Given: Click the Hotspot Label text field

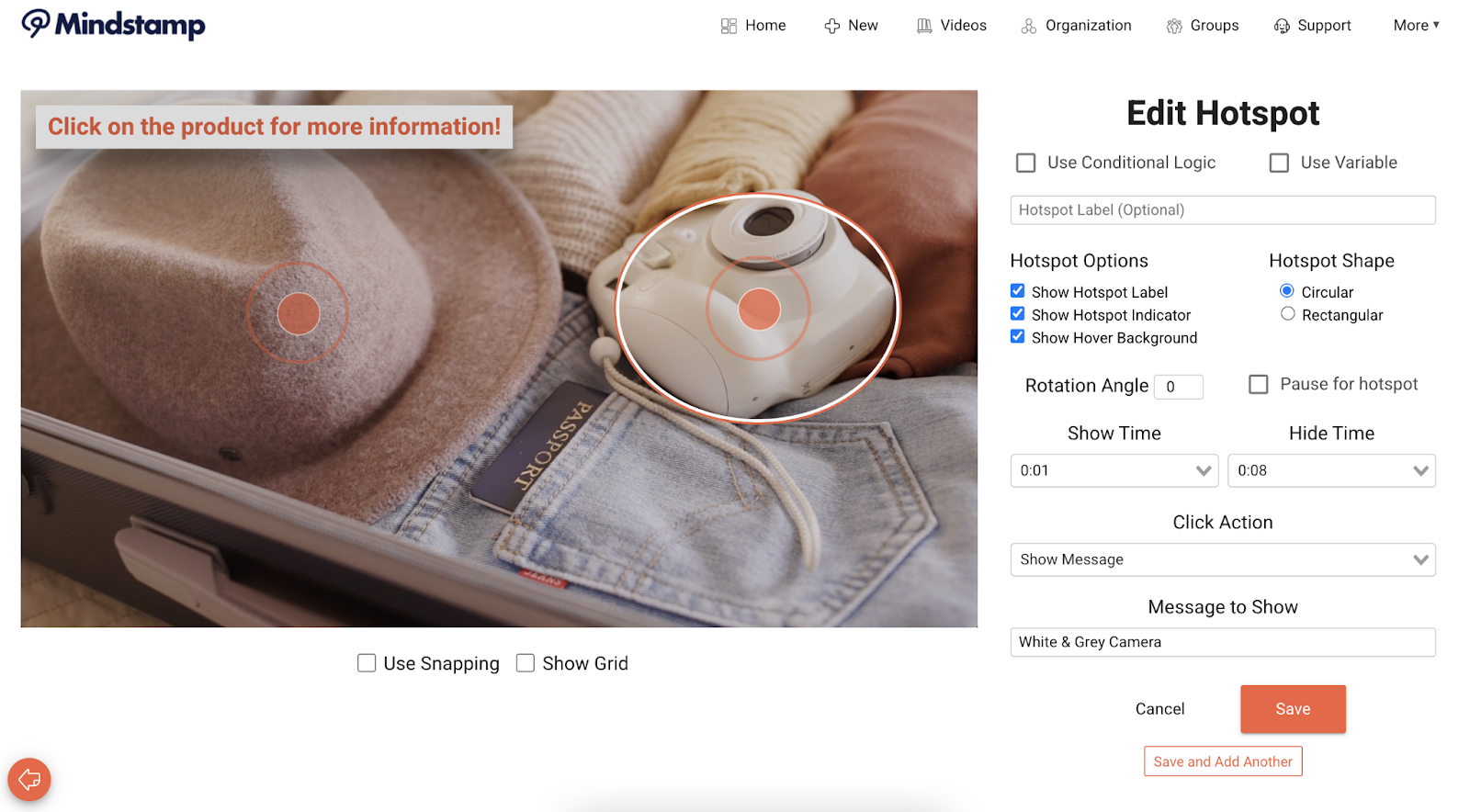Looking at the screenshot, I should (1222, 210).
